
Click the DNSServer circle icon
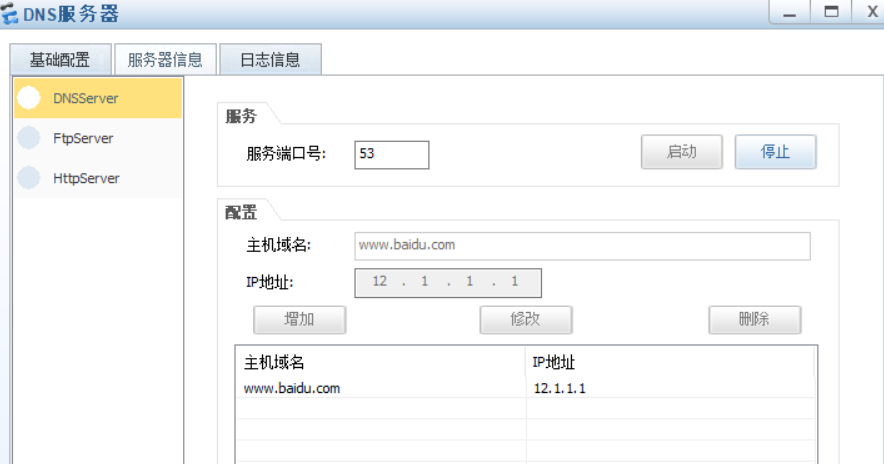[x=29, y=98]
